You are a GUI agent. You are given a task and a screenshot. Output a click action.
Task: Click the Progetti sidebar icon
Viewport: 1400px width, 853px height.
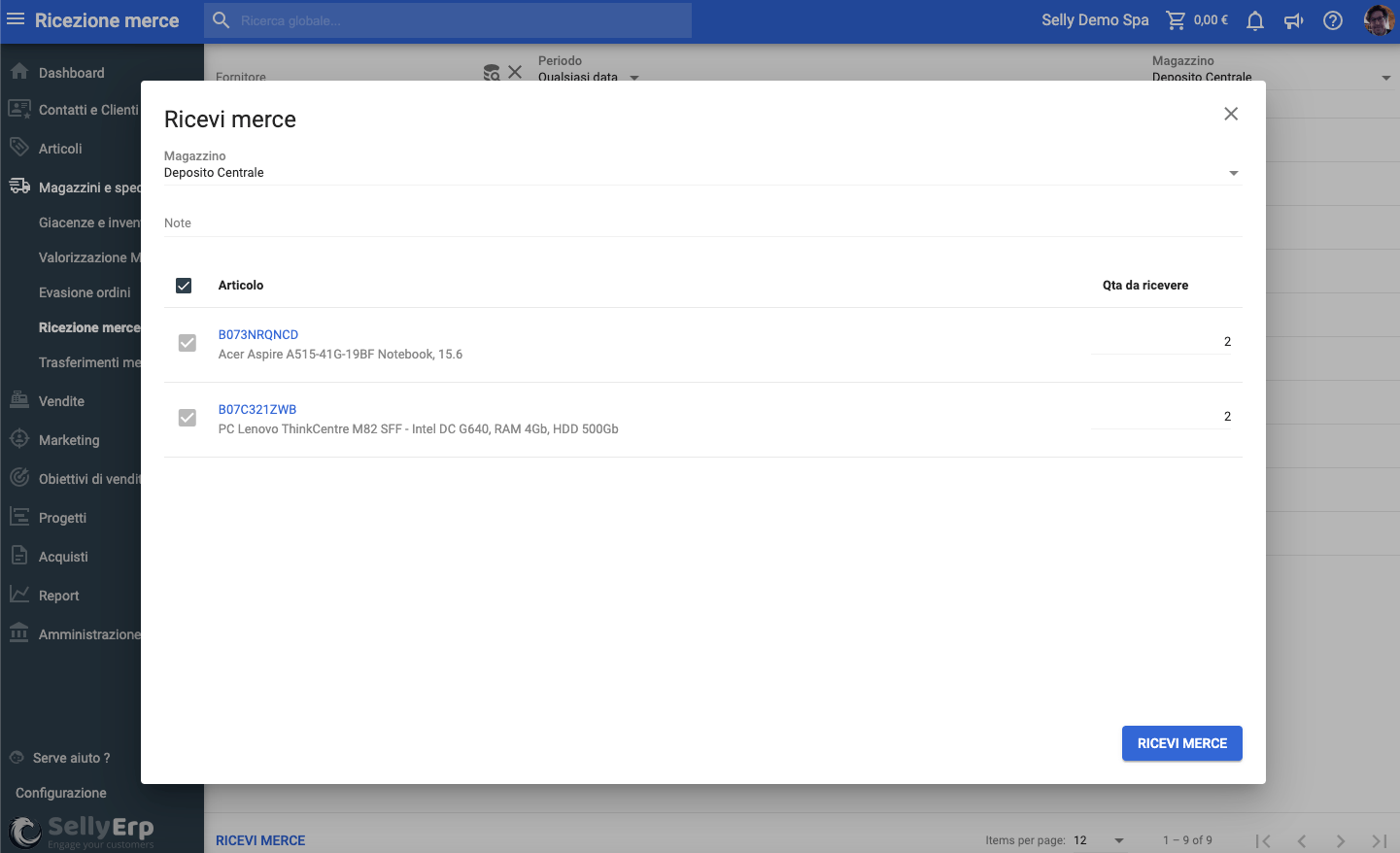(19, 516)
